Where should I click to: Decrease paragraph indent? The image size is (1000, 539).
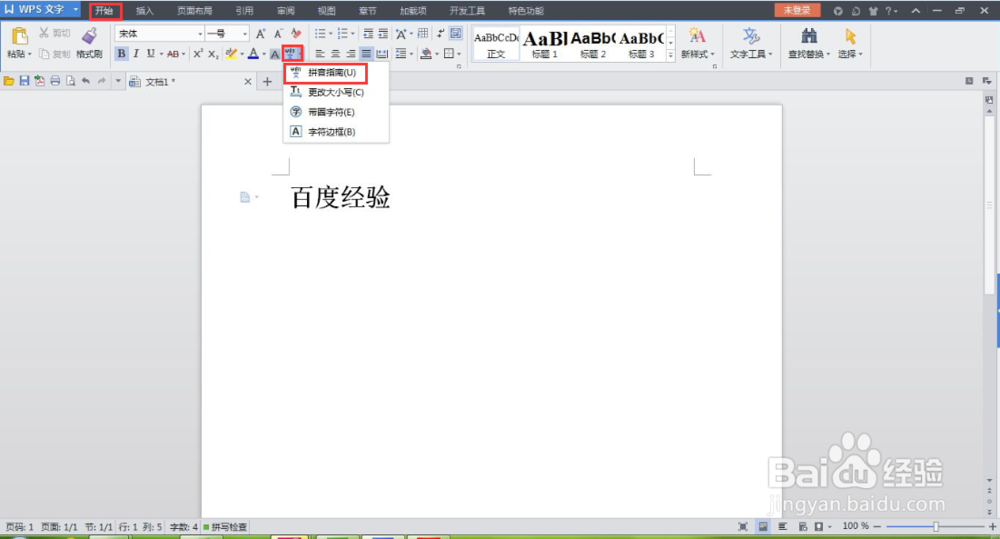pyautogui.click(x=368, y=34)
